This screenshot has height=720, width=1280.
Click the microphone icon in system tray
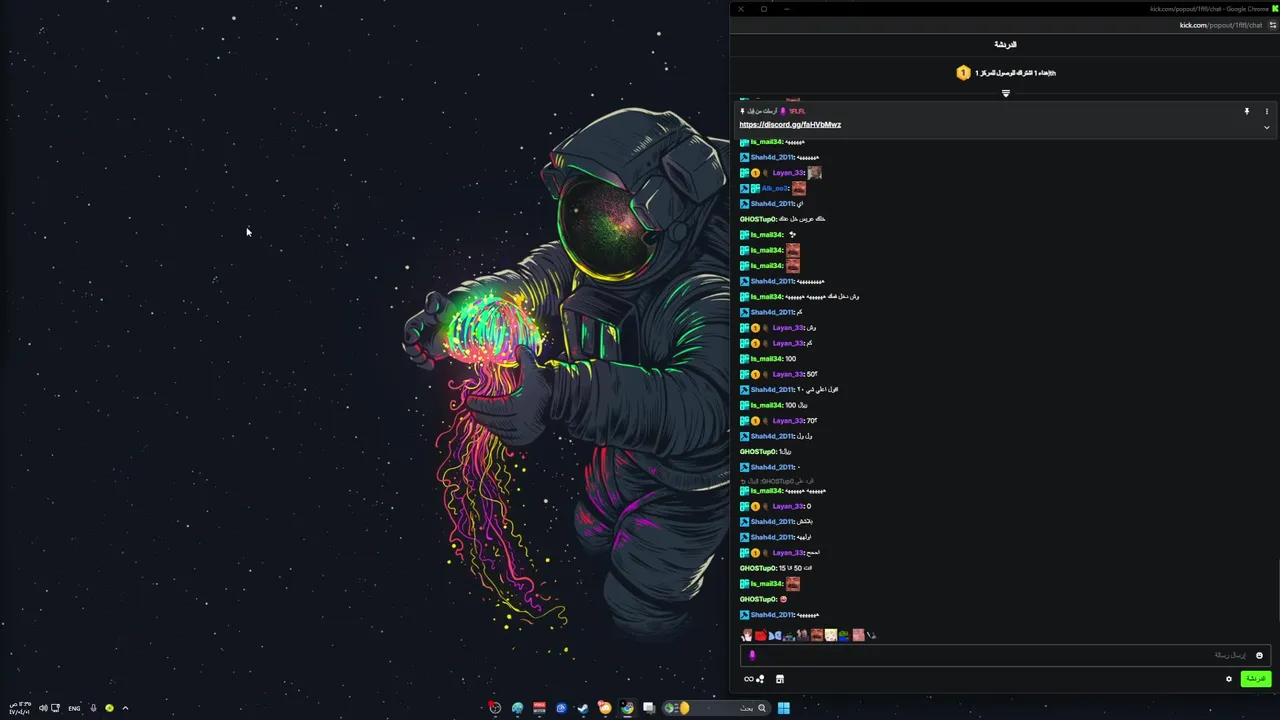coord(93,708)
